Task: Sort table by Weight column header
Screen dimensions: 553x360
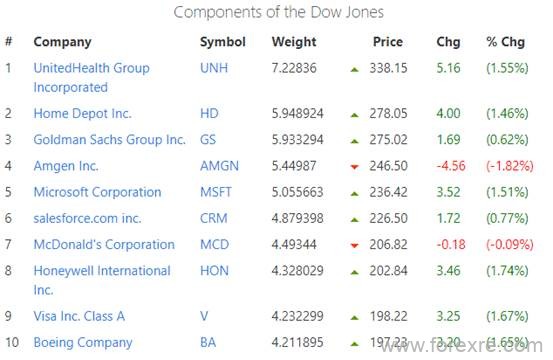Action: point(294,42)
